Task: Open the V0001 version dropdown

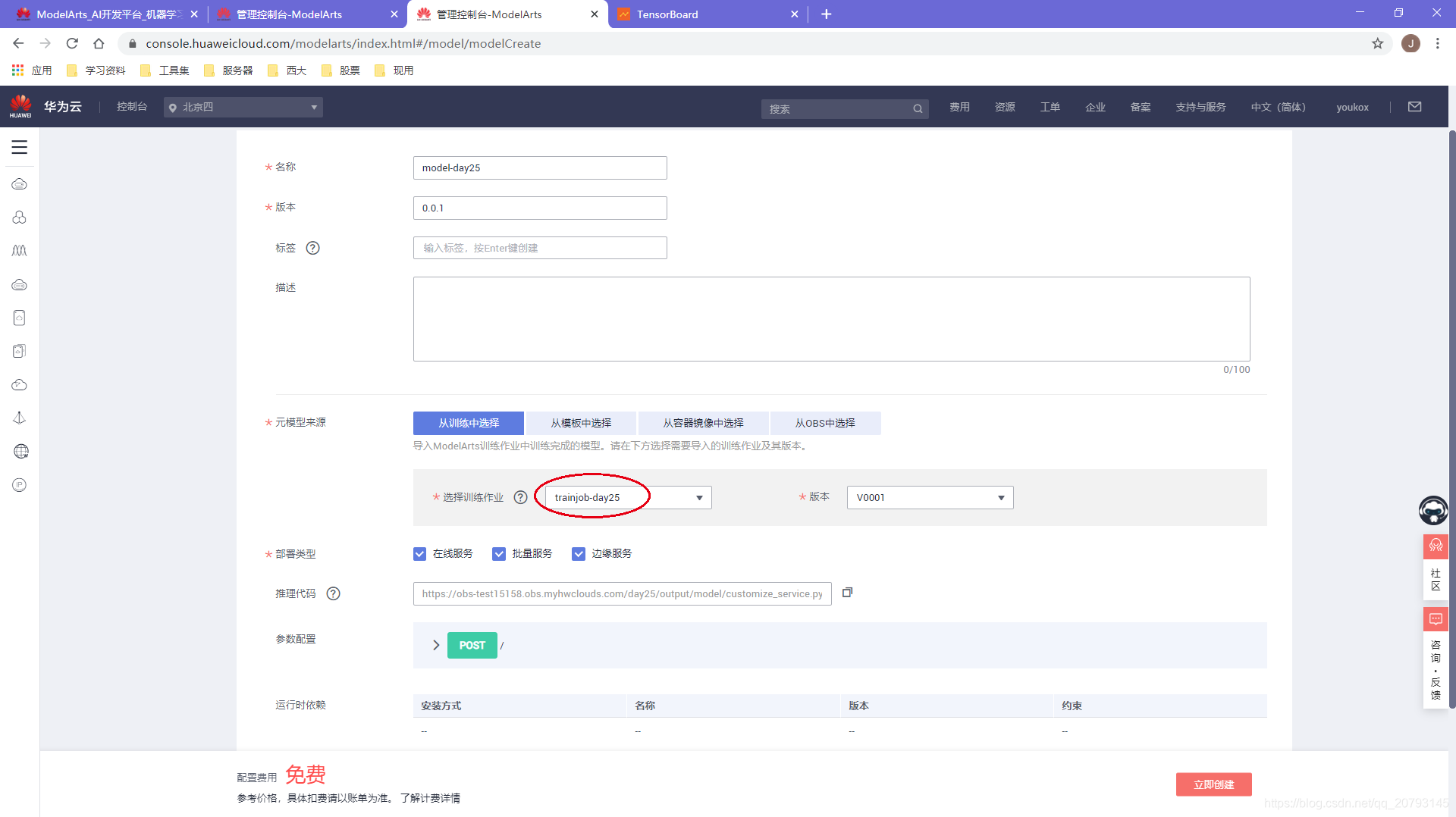Action: pyautogui.click(x=930, y=497)
